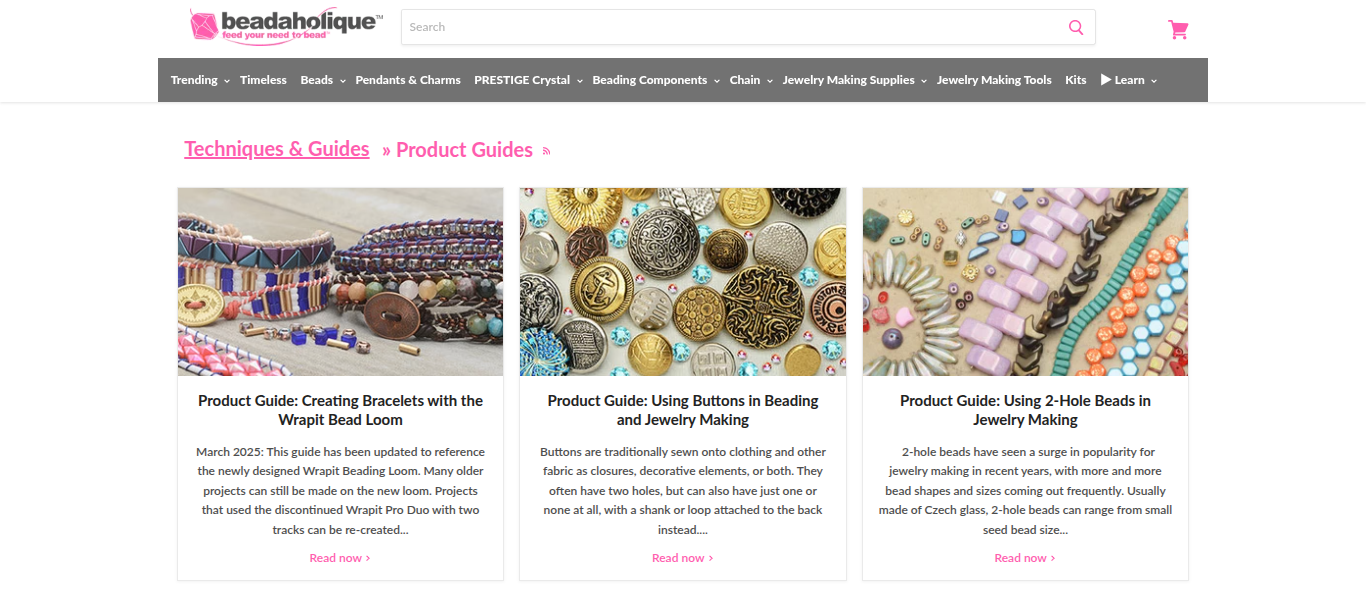The height and width of the screenshot is (609, 1366).
Task: Click the Beadaholique logo
Action: click(x=285, y=26)
